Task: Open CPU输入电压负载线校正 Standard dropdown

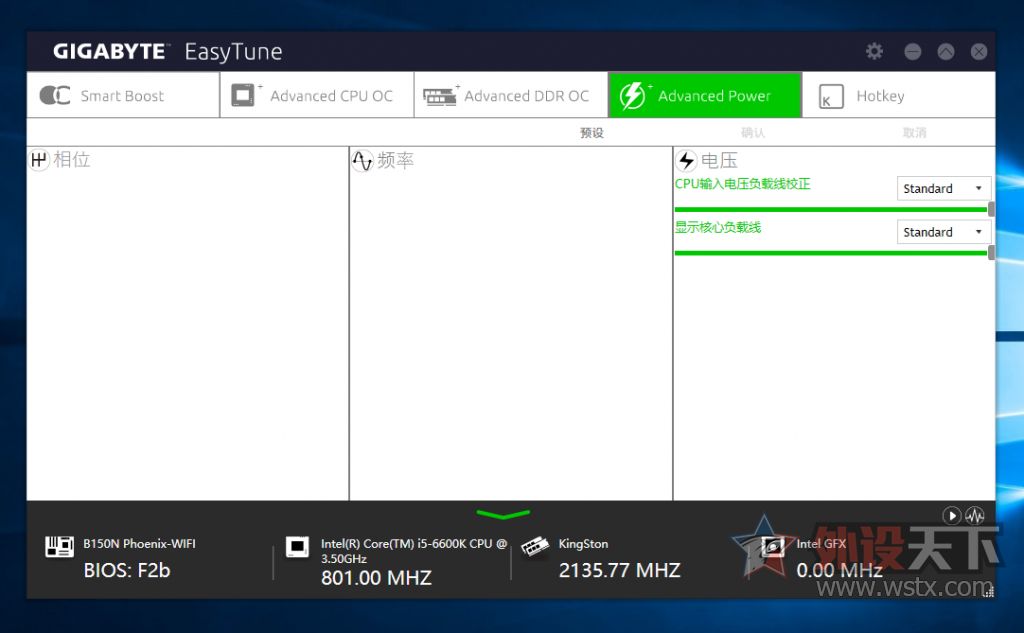Action: tap(944, 188)
